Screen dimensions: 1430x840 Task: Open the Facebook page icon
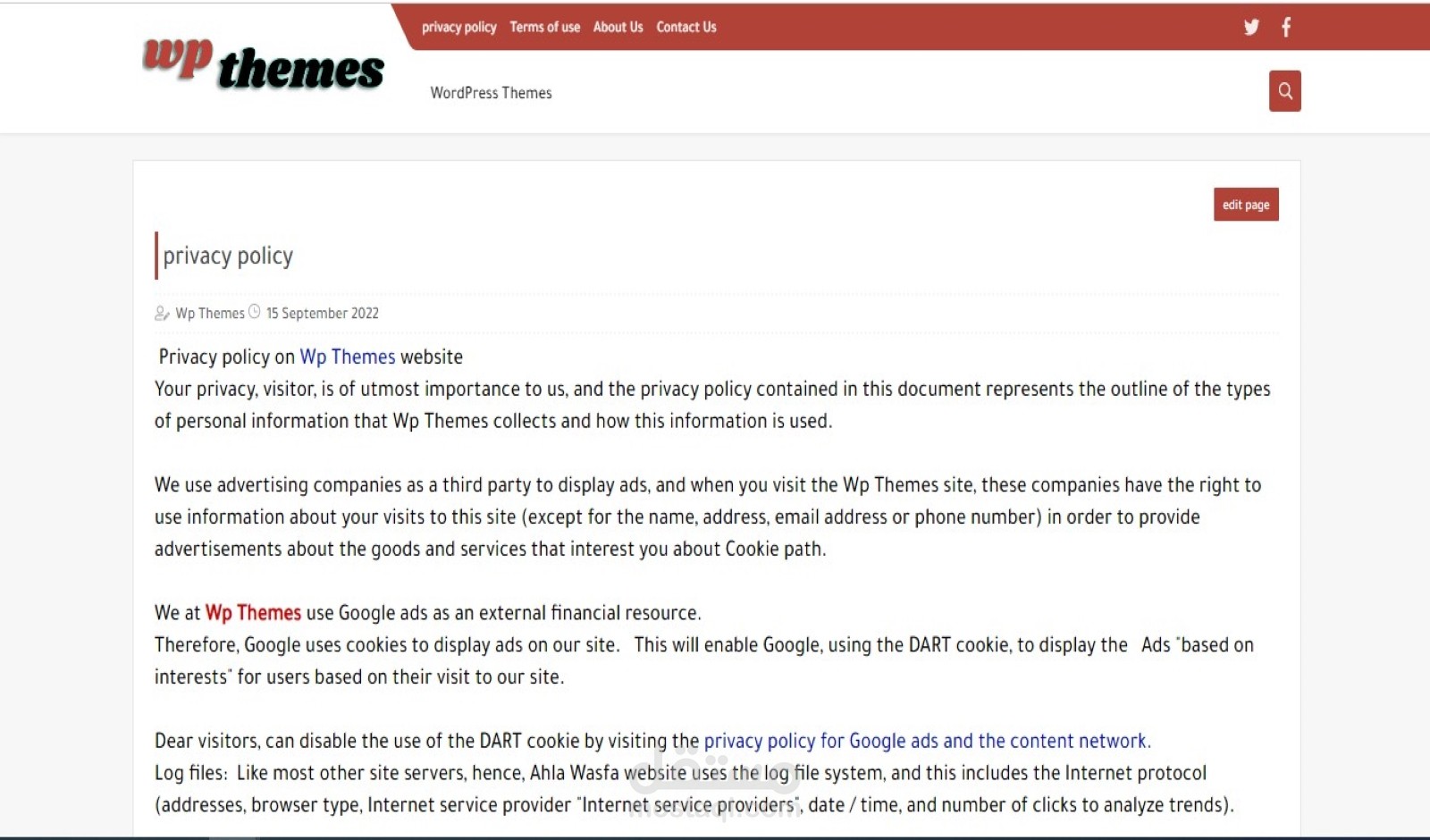1286,27
